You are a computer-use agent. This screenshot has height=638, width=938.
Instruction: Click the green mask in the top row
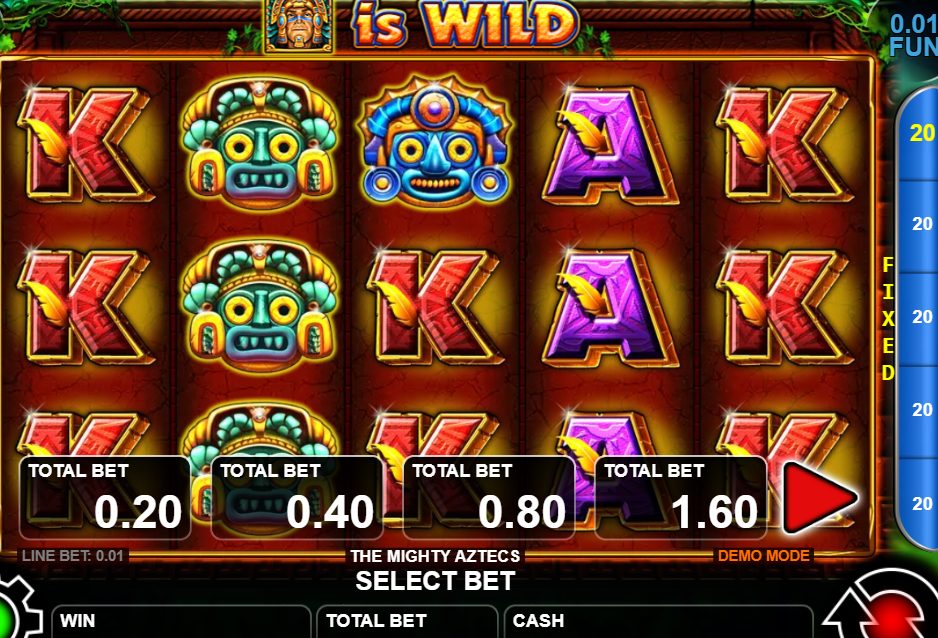pyautogui.click(x=260, y=144)
